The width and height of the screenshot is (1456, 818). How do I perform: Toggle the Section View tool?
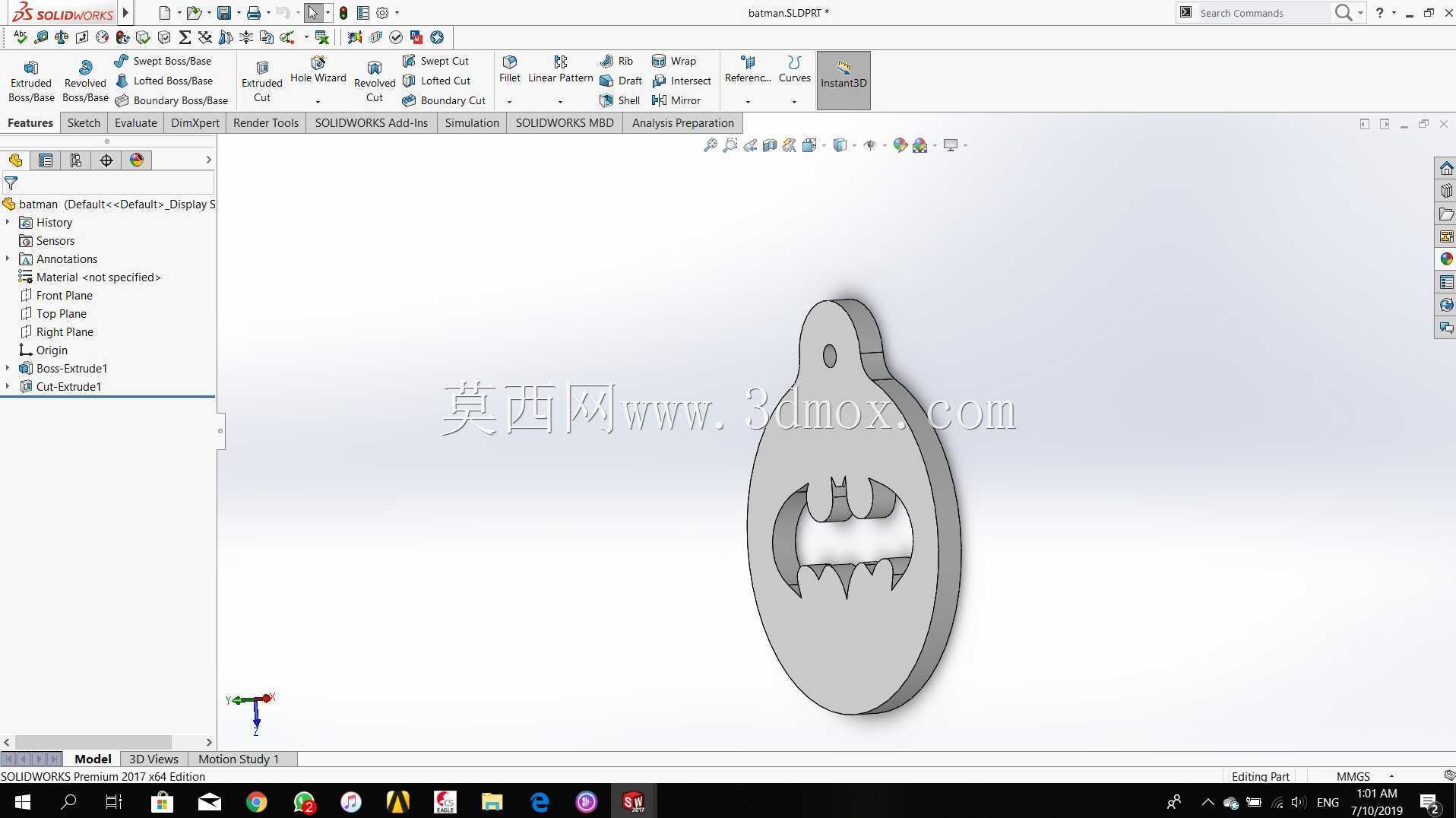770,145
